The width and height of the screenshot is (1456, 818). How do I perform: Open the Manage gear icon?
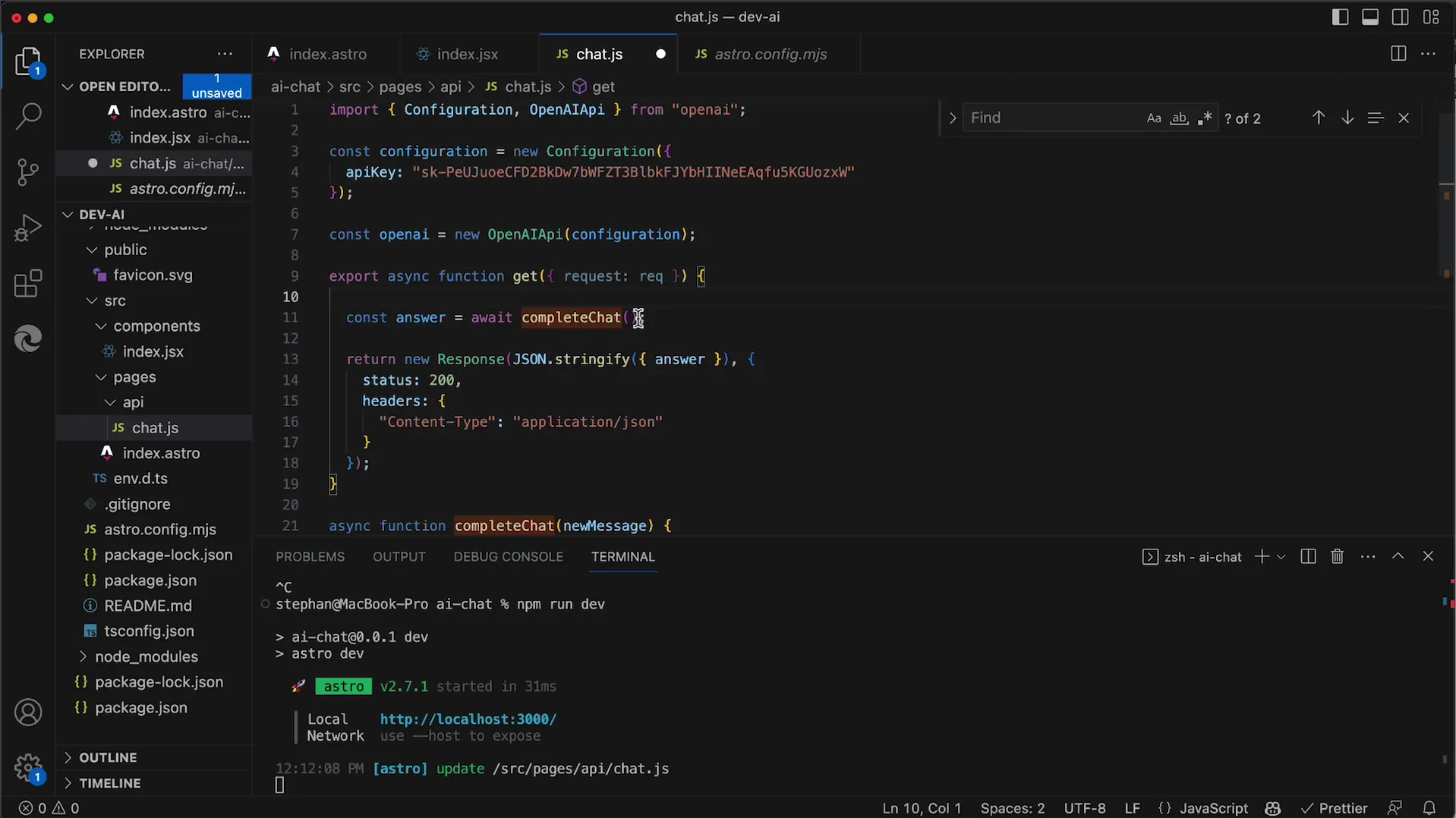(28, 767)
